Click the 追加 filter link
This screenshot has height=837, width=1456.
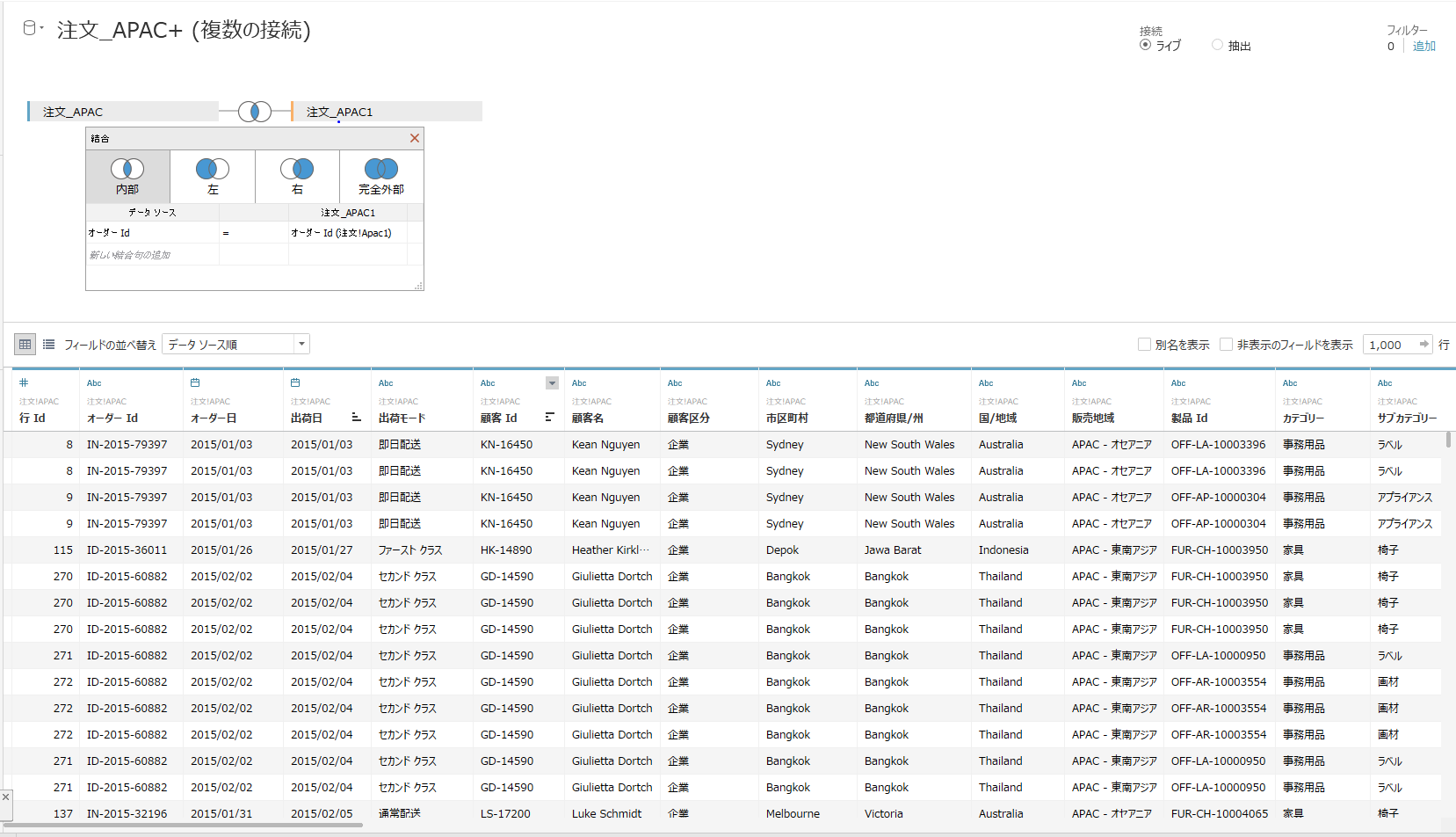point(1423,47)
